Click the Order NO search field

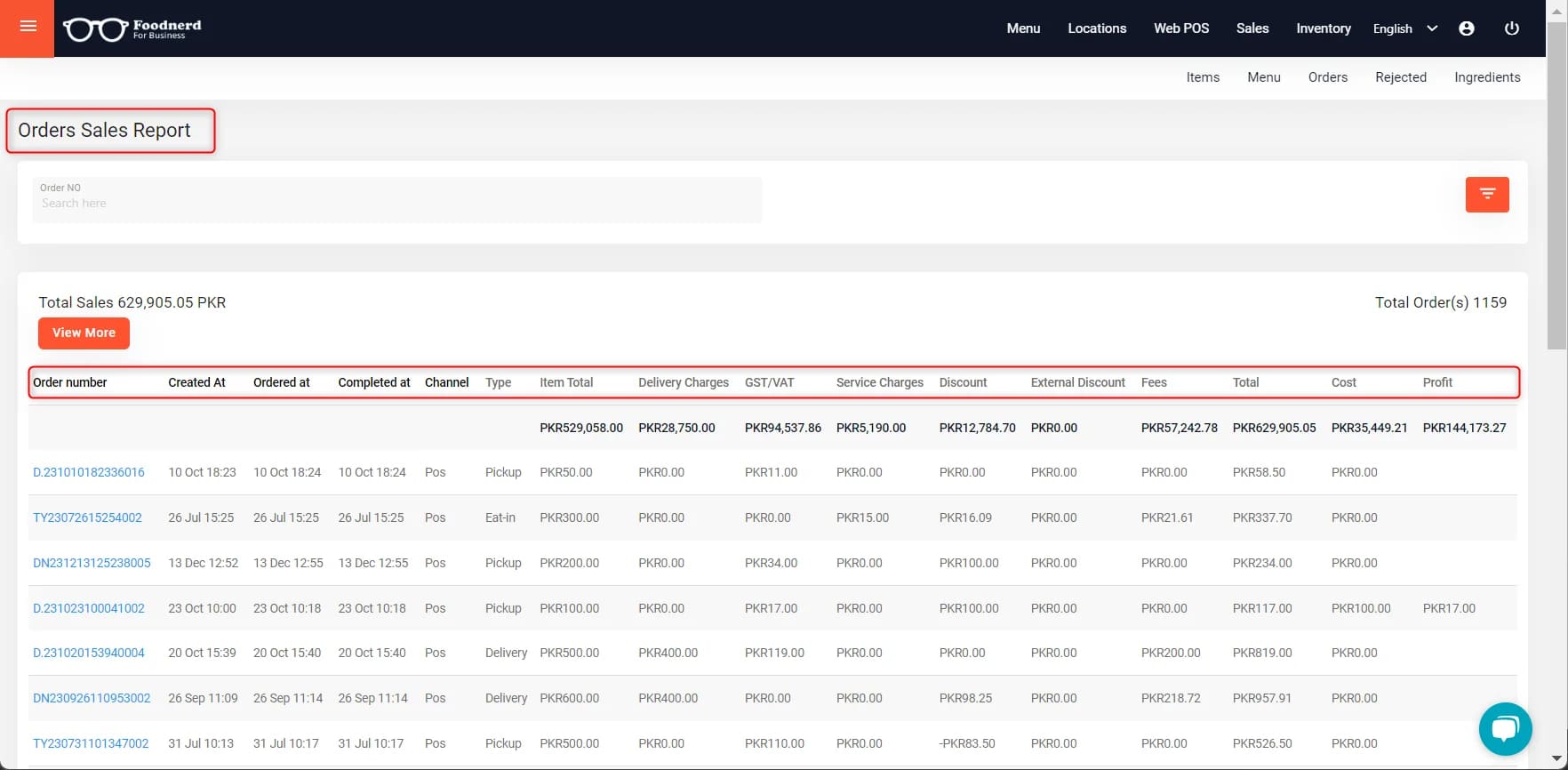397,200
